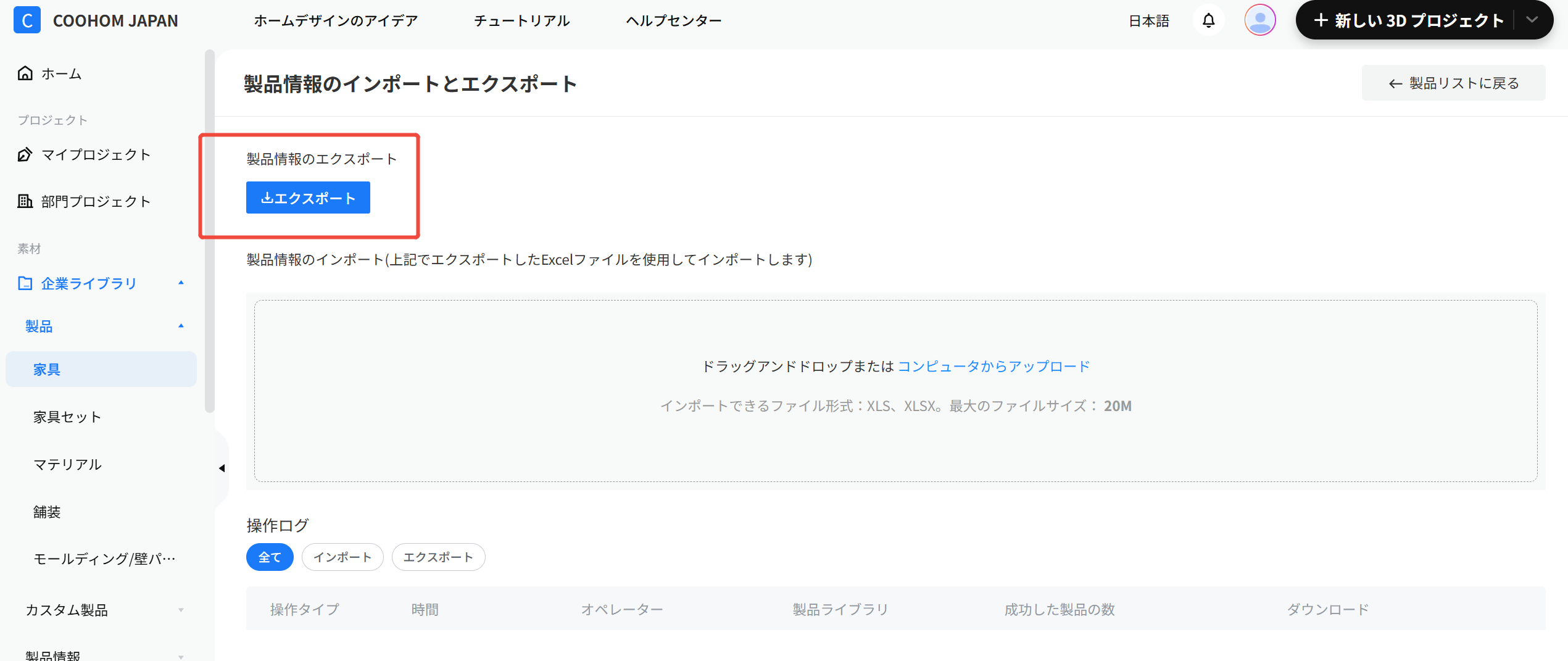This screenshot has width=1568, height=661.
Task: Expand the 製品情報 section arrow
Action: click(181, 657)
